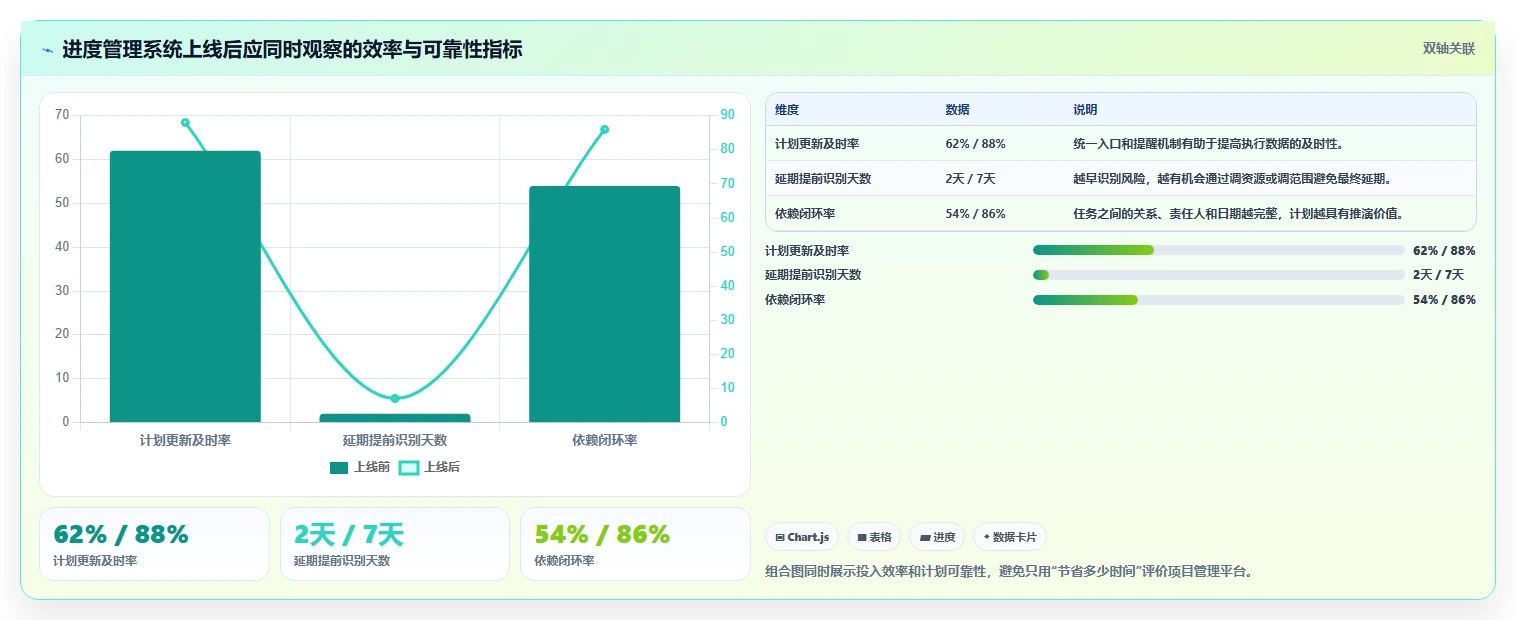1516x620 pixels.
Task: Click progress value 2天 / 7天 at right
Action: tap(1438, 275)
